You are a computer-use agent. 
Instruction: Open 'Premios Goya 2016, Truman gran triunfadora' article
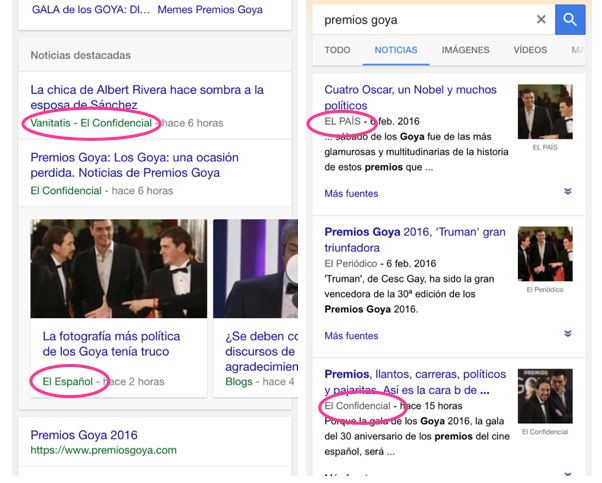[x=415, y=240]
